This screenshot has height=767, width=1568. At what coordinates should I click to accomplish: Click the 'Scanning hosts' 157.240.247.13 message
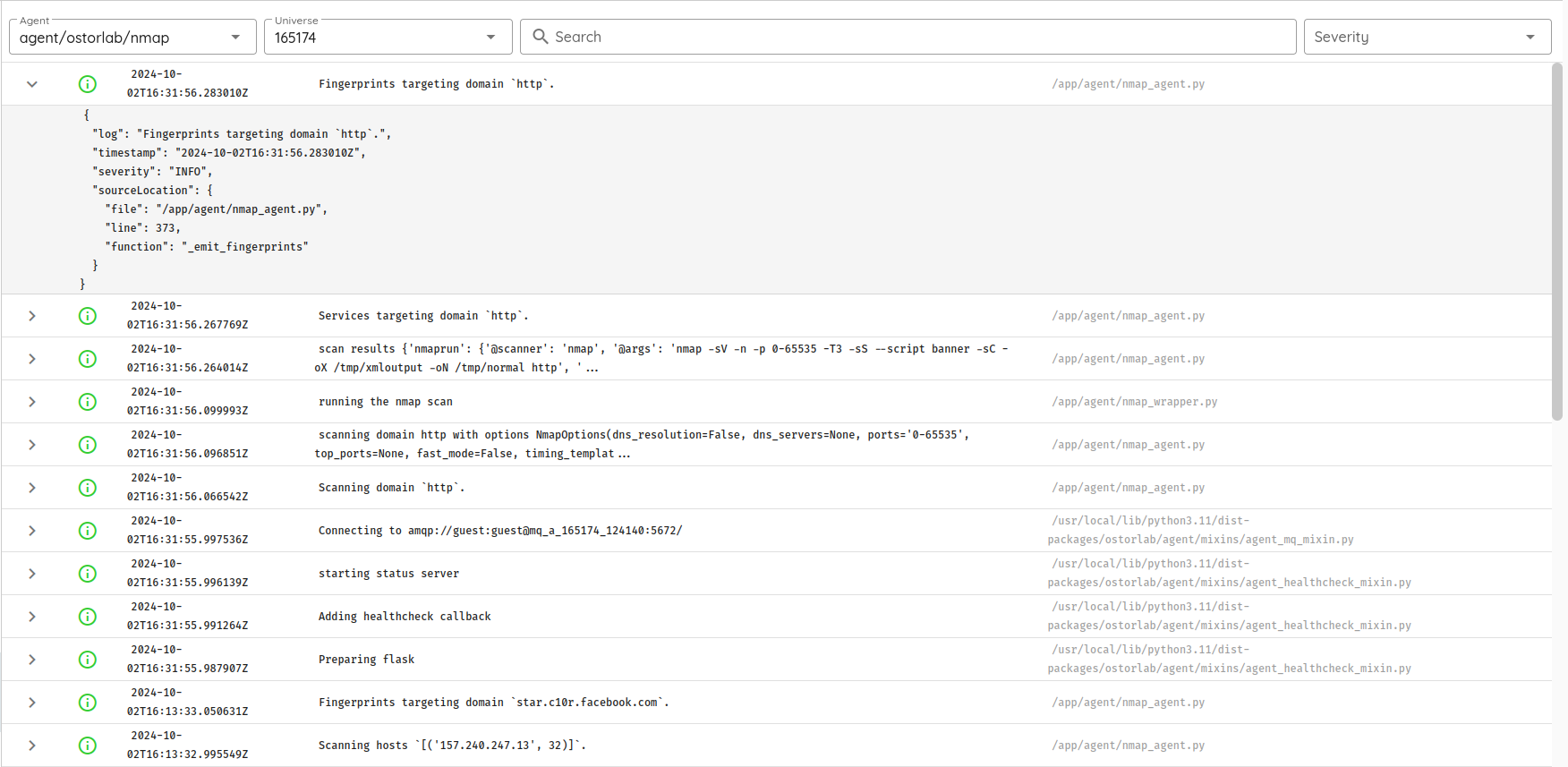[x=452, y=746]
